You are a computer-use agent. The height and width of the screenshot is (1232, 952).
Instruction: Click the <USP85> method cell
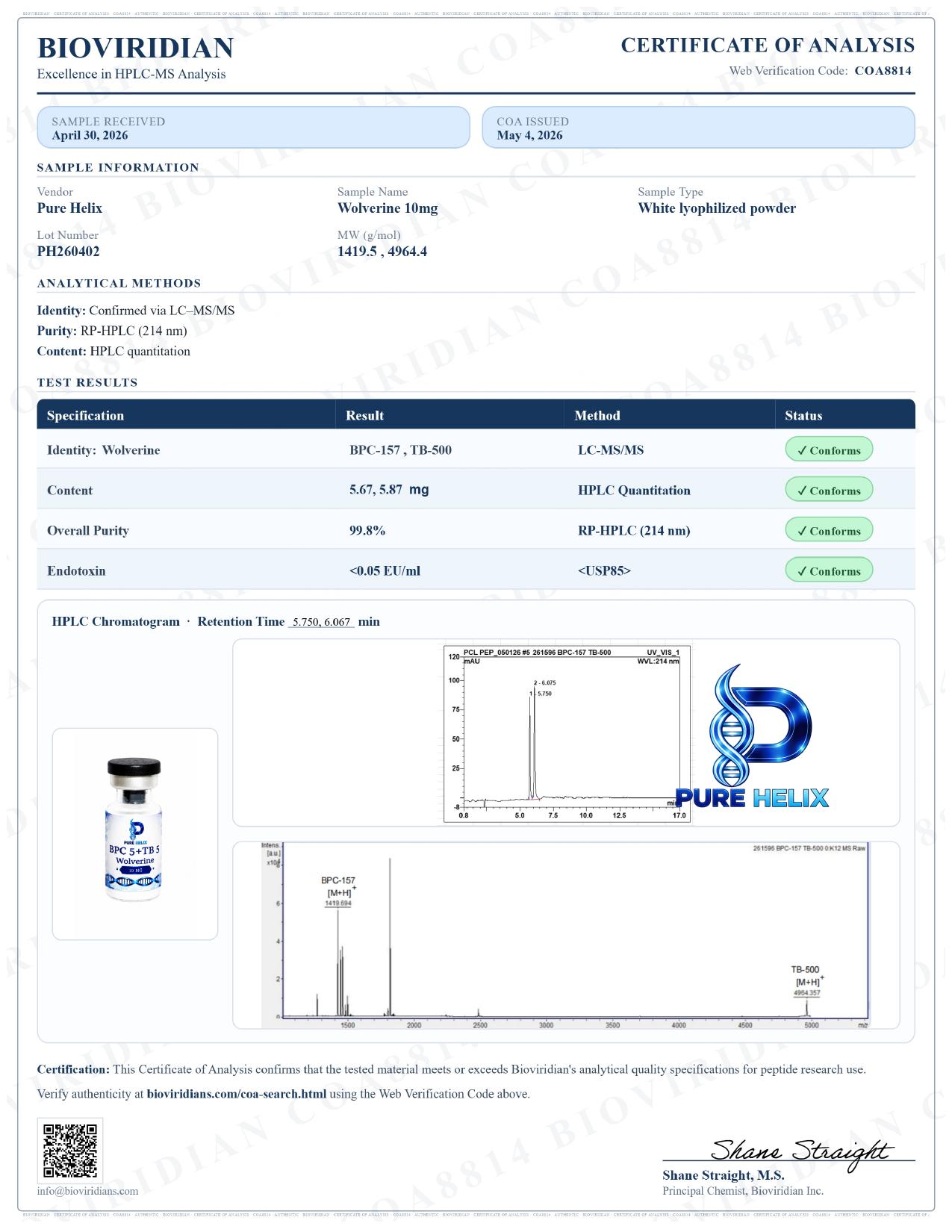click(604, 571)
